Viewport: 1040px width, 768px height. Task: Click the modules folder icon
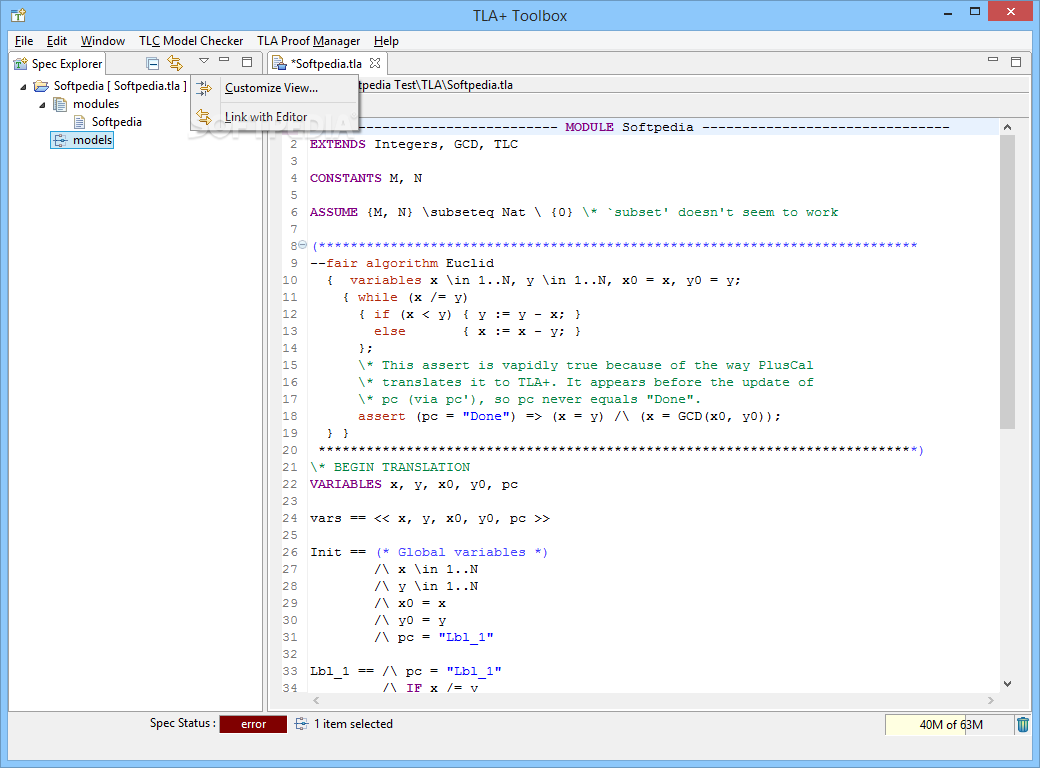click(60, 104)
